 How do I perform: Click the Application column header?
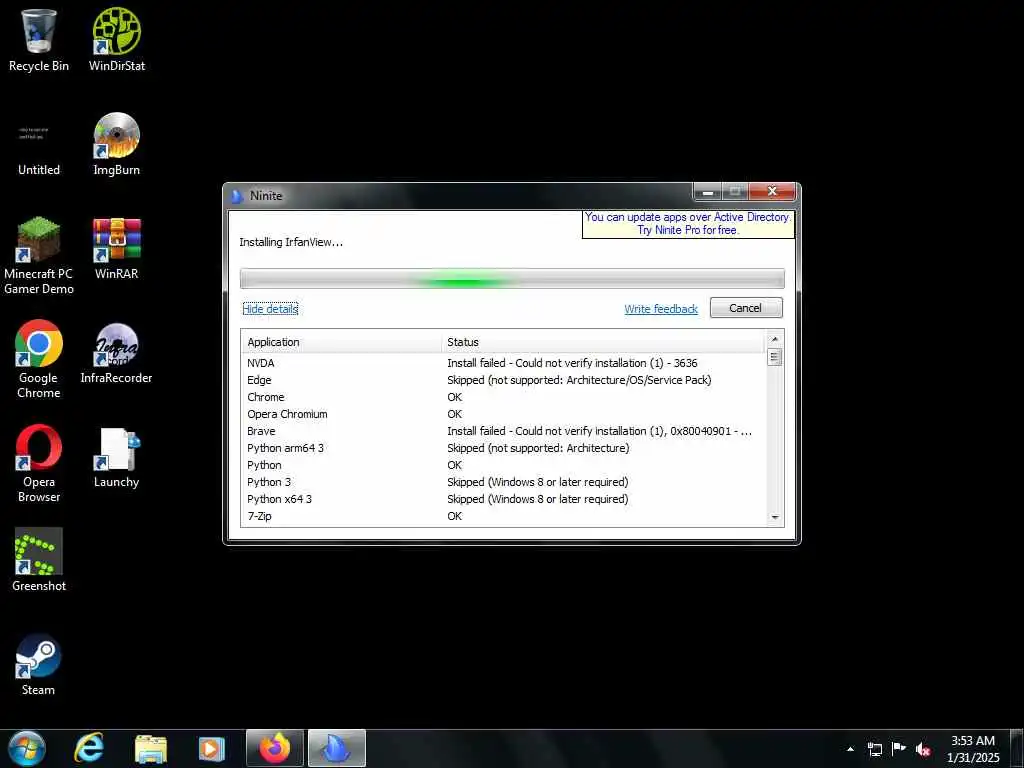tap(341, 342)
